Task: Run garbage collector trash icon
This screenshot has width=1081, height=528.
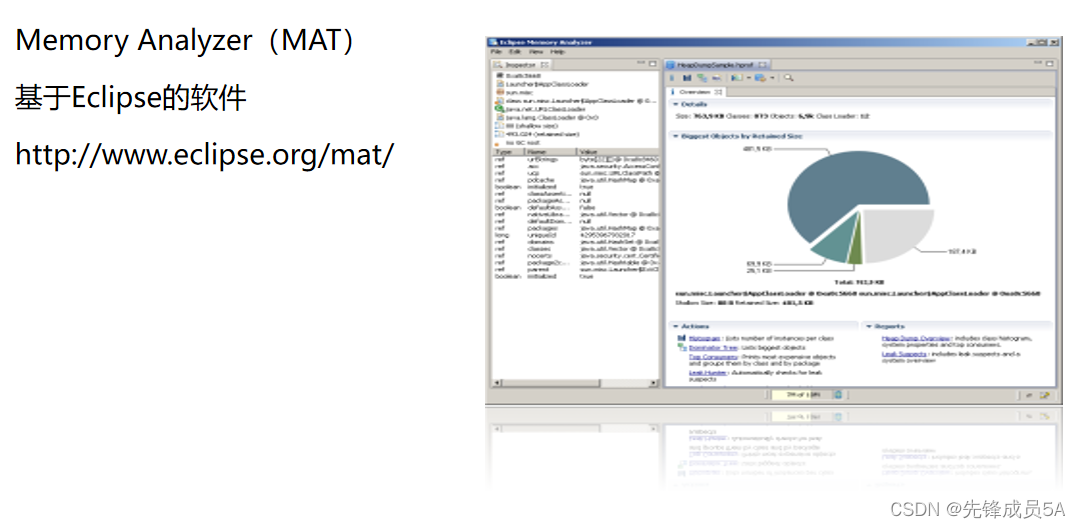Action: pos(838,395)
